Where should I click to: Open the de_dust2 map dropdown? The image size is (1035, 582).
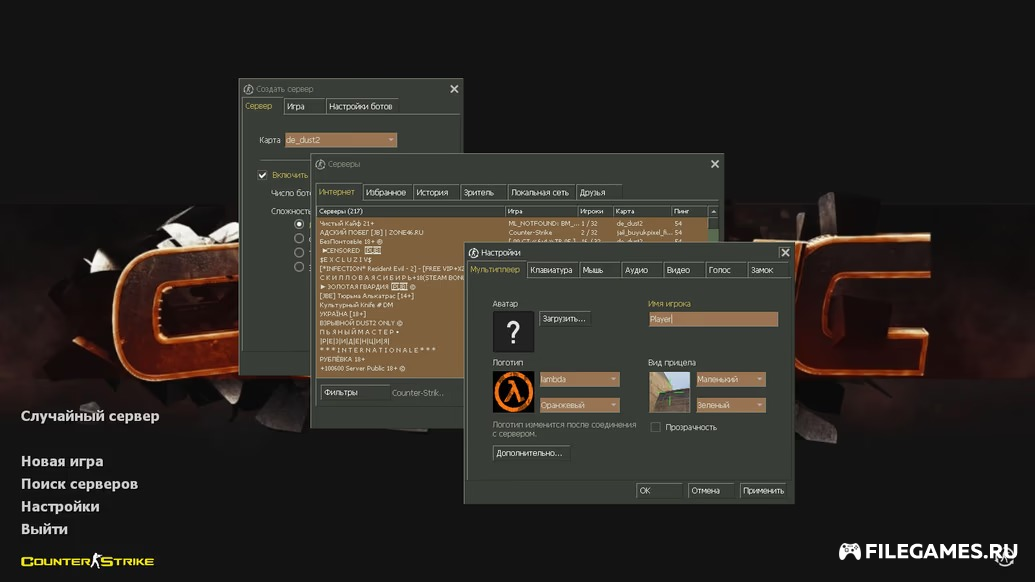point(341,140)
